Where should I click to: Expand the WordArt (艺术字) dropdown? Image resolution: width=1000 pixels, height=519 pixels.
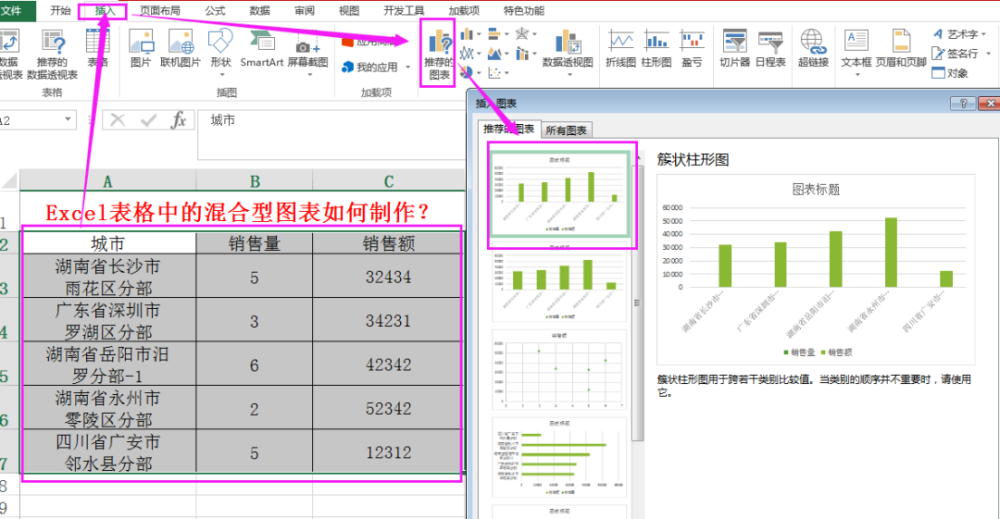[984, 34]
